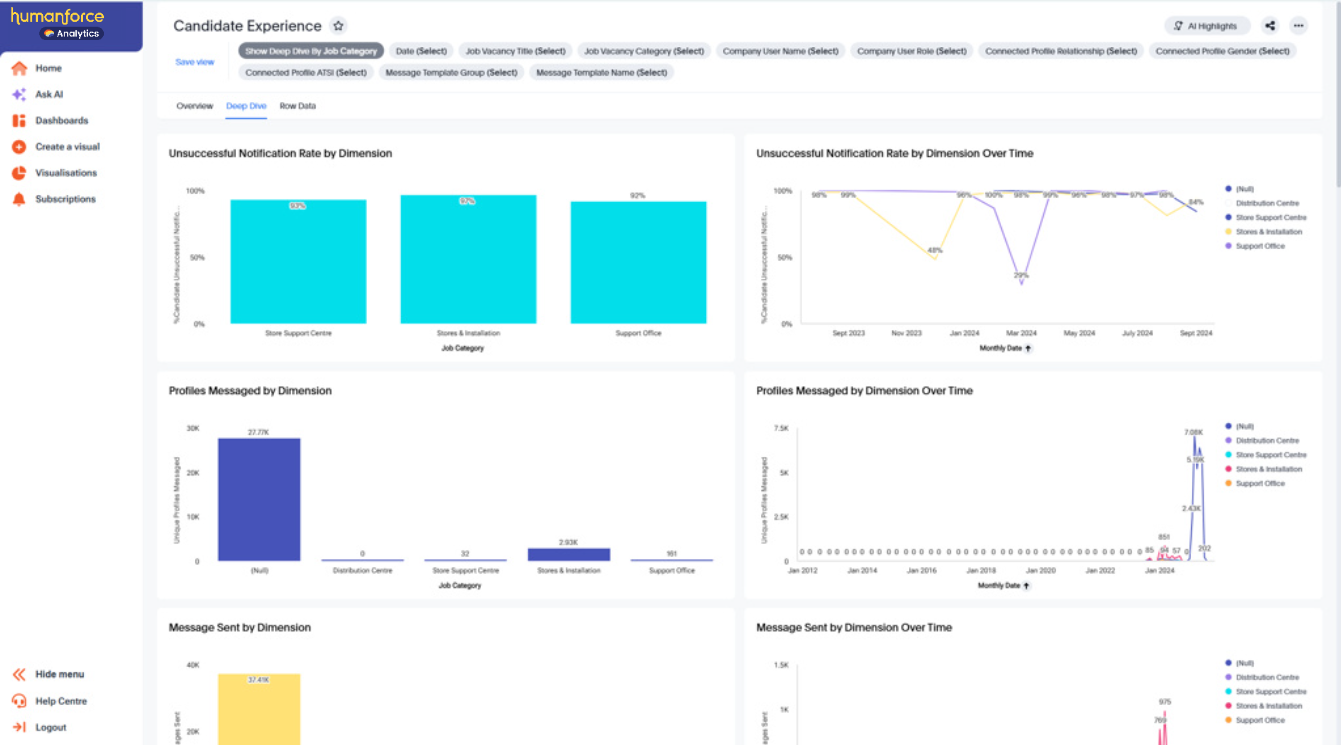Click the Create a visual plus icon
The height and width of the screenshot is (745, 1341).
coord(19,147)
